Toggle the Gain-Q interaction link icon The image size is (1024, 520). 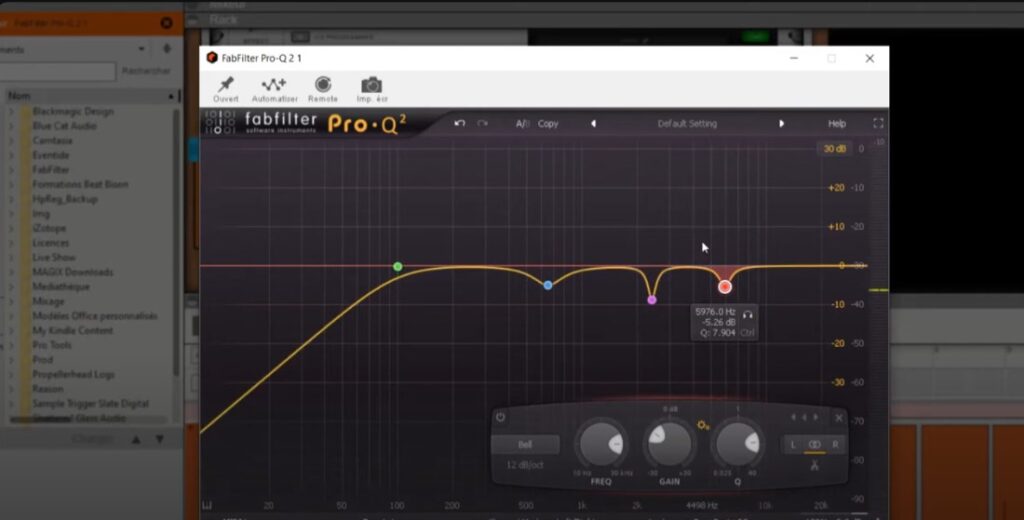click(x=703, y=425)
